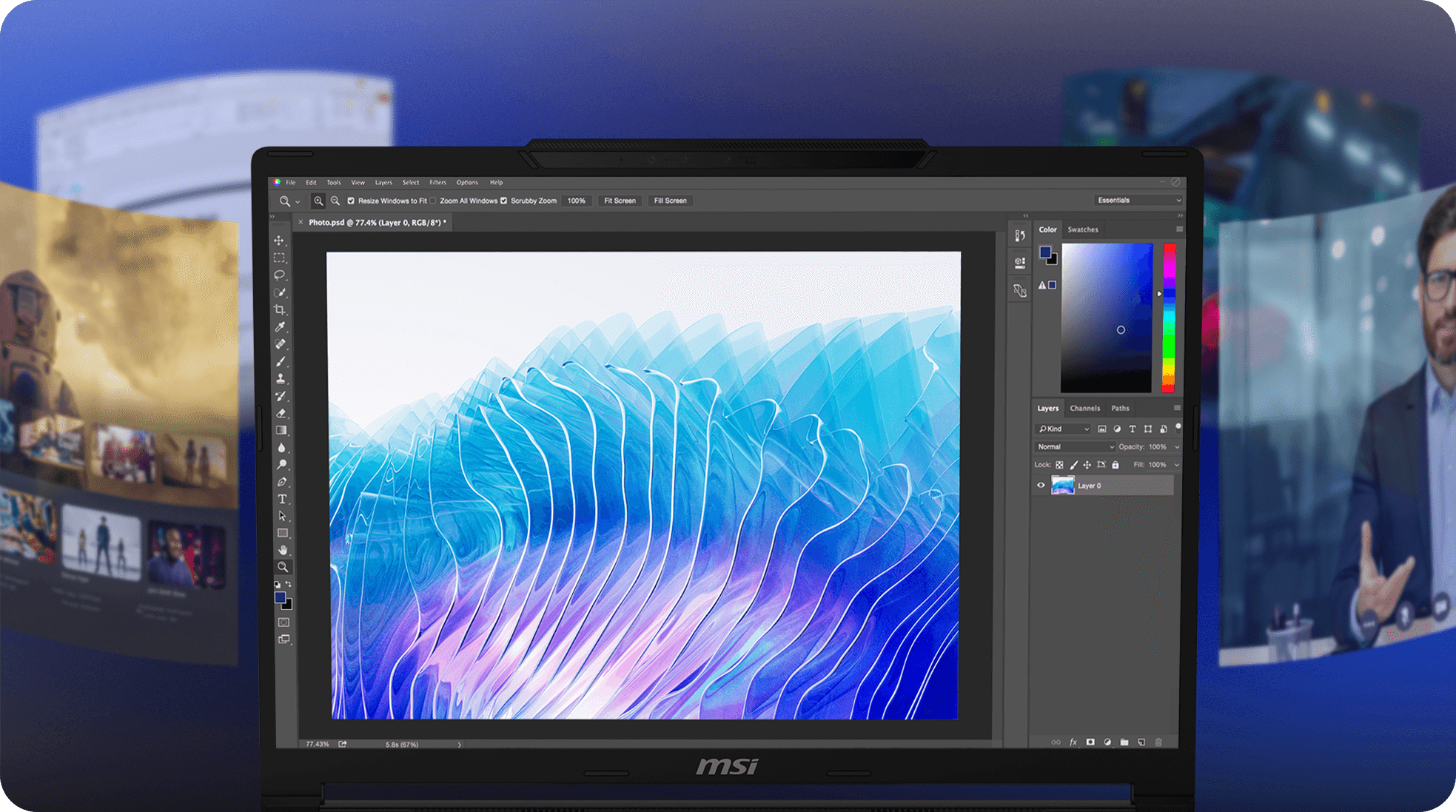Activate the Brush tool
Screen dimensions: 1456x812
click(x=281, y=362)
